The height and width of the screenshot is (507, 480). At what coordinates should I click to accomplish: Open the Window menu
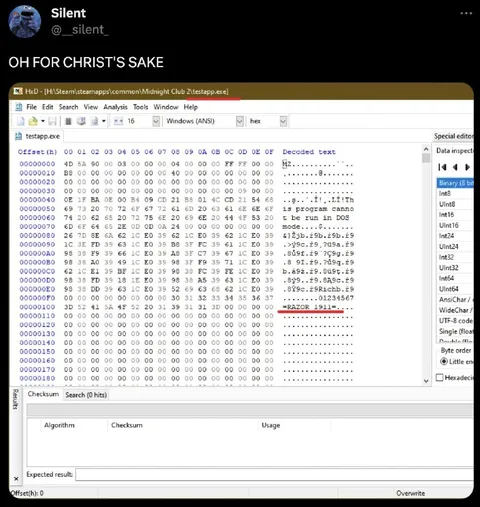pyautogui.click(x=166, y=107)
